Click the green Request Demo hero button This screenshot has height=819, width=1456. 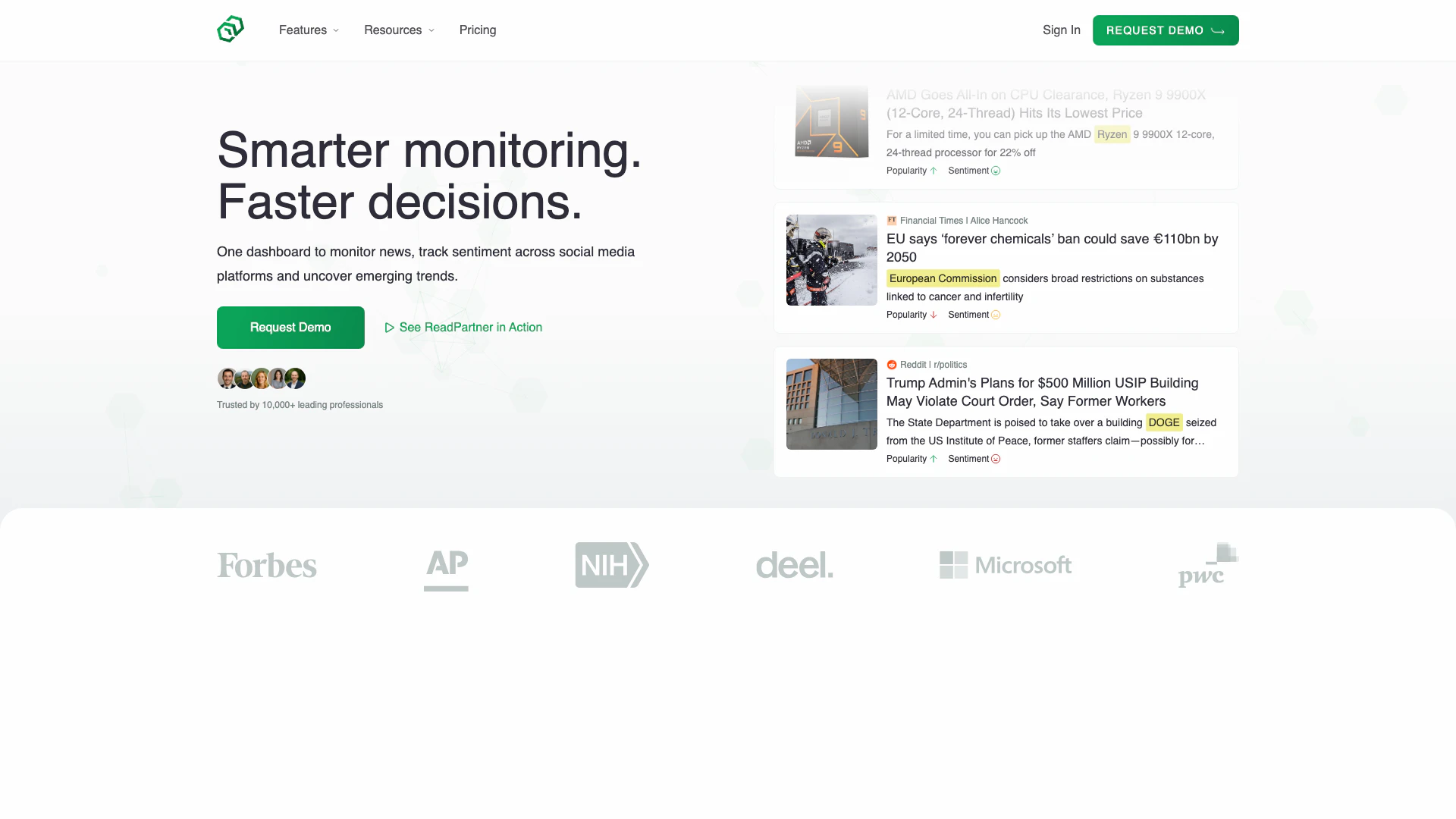point(290,328)
